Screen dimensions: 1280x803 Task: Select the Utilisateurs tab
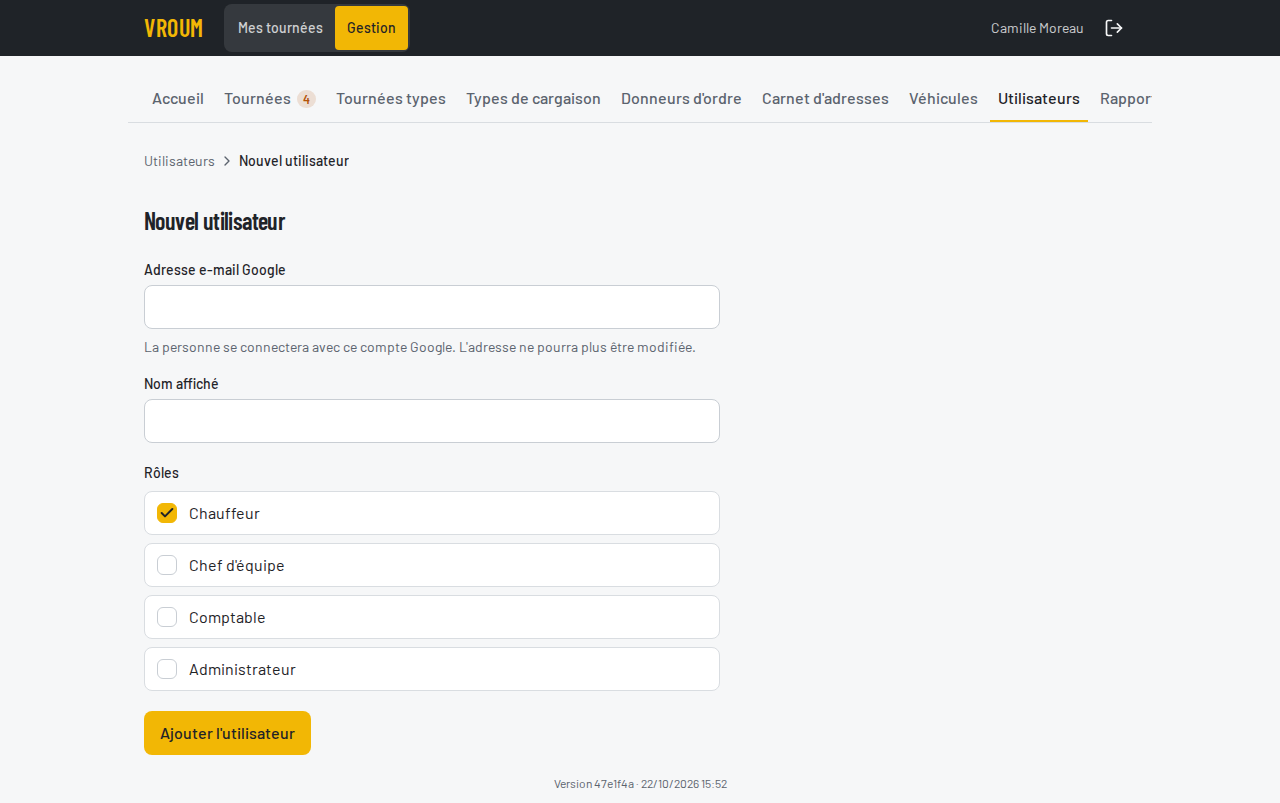(1039, 99)
